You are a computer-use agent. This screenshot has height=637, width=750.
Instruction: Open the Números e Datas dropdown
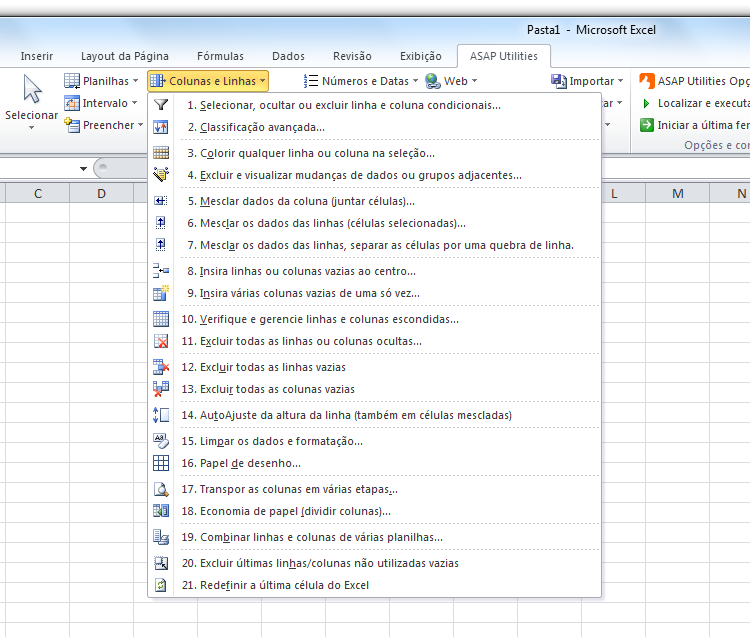361,81
